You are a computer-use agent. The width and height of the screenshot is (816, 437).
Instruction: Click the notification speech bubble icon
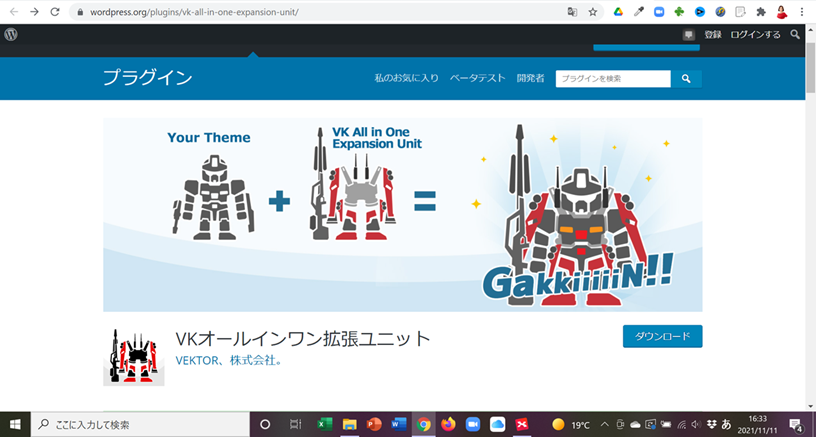click(688, 35)
